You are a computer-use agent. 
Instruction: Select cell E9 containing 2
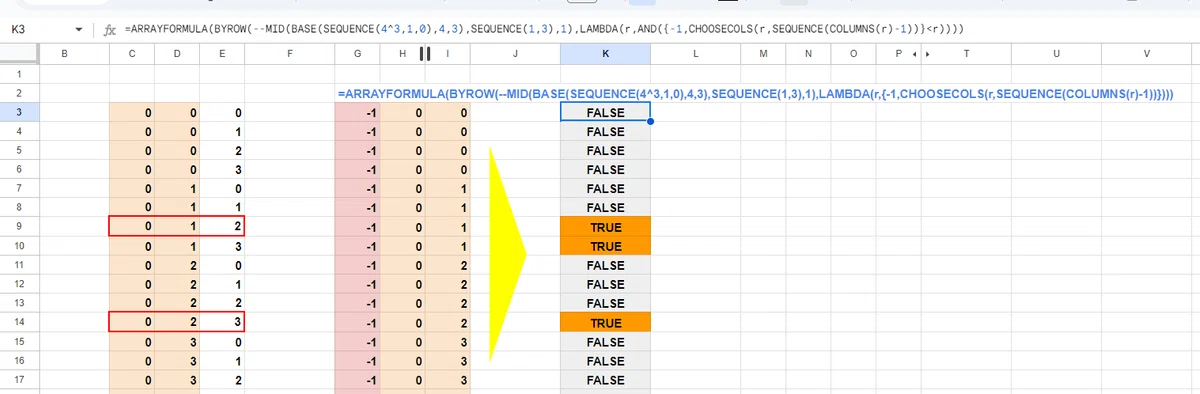point(222,227)
